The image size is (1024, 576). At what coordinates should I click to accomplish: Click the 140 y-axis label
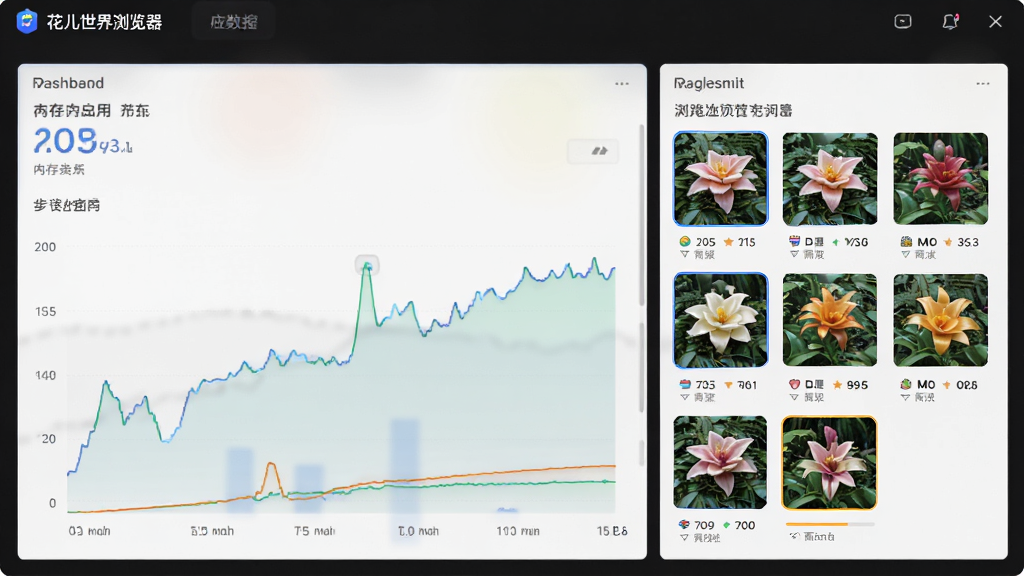coord(45,376)
